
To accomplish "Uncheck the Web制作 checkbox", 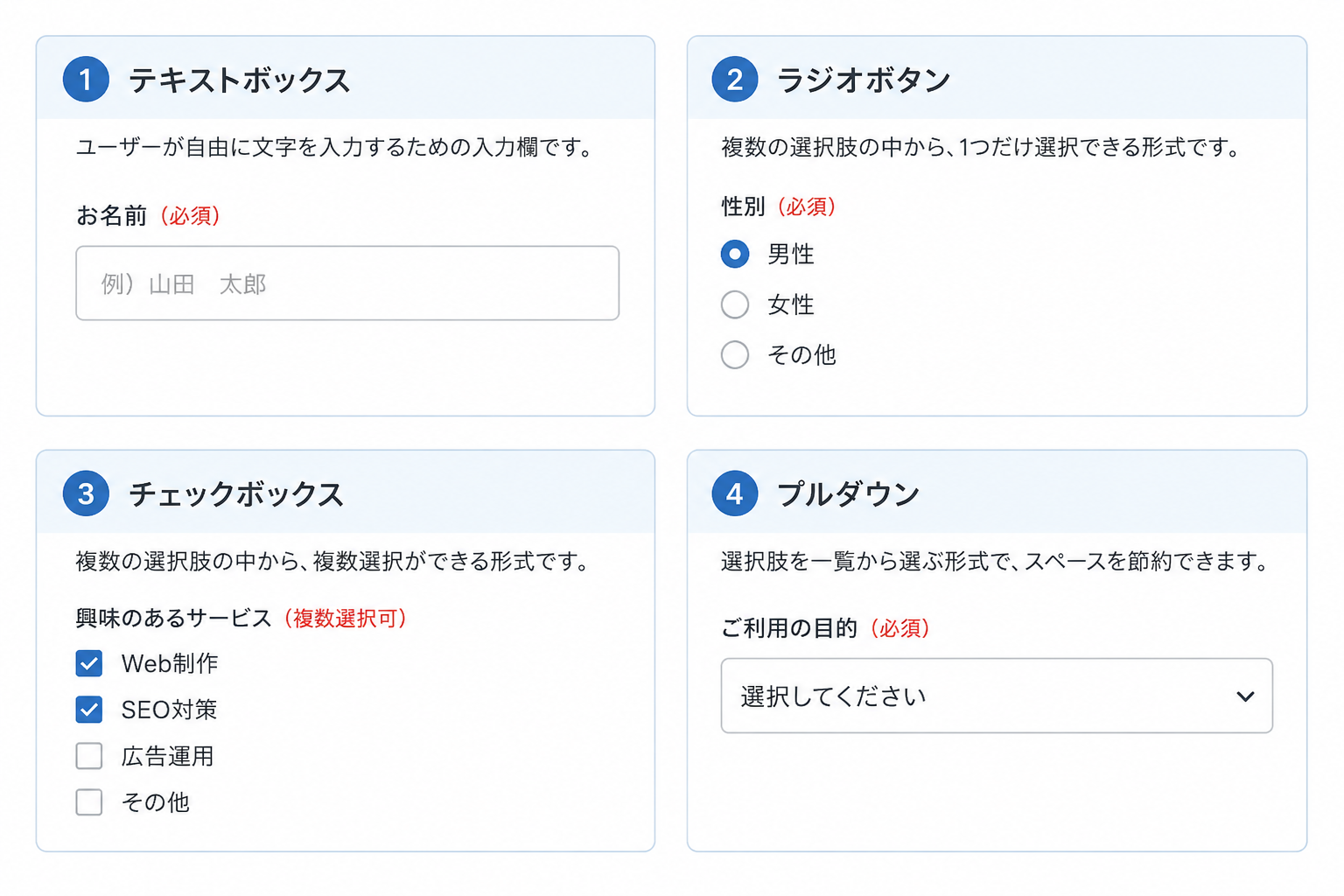I will click(89, 663).
